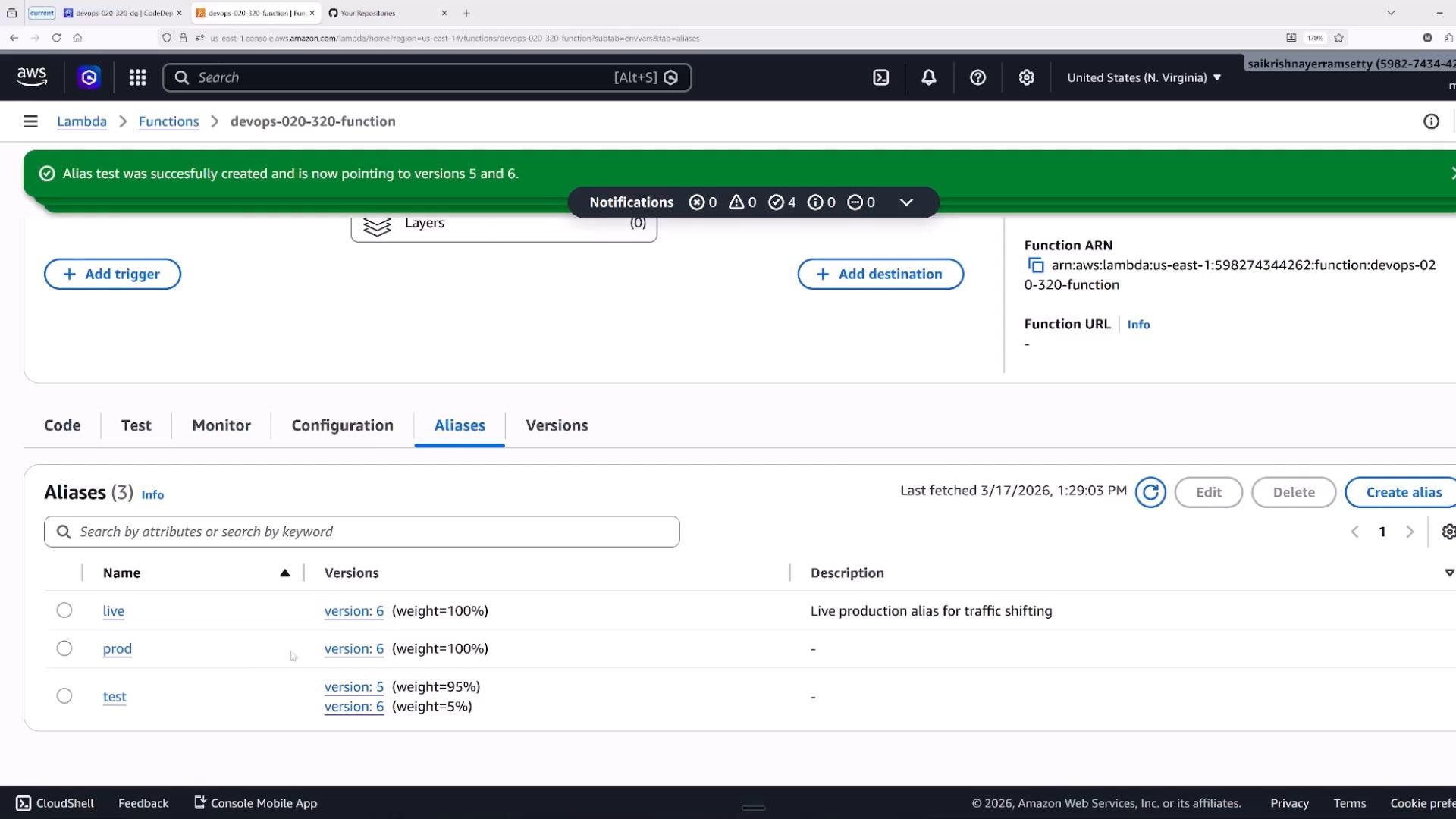Open the Amazon Q assistant icon

coord(89,77)
